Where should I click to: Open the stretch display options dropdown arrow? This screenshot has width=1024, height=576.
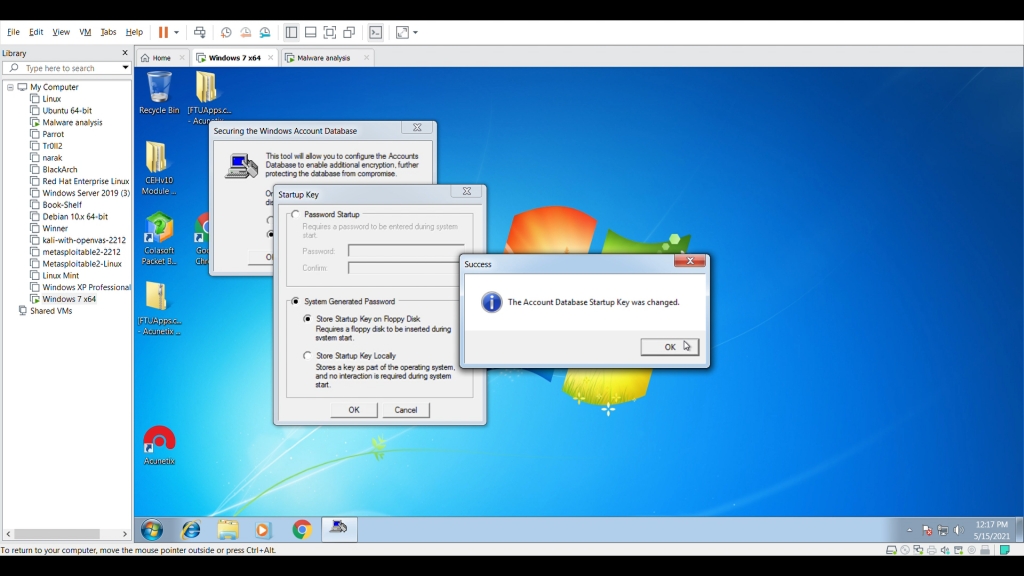click(415, 32)
